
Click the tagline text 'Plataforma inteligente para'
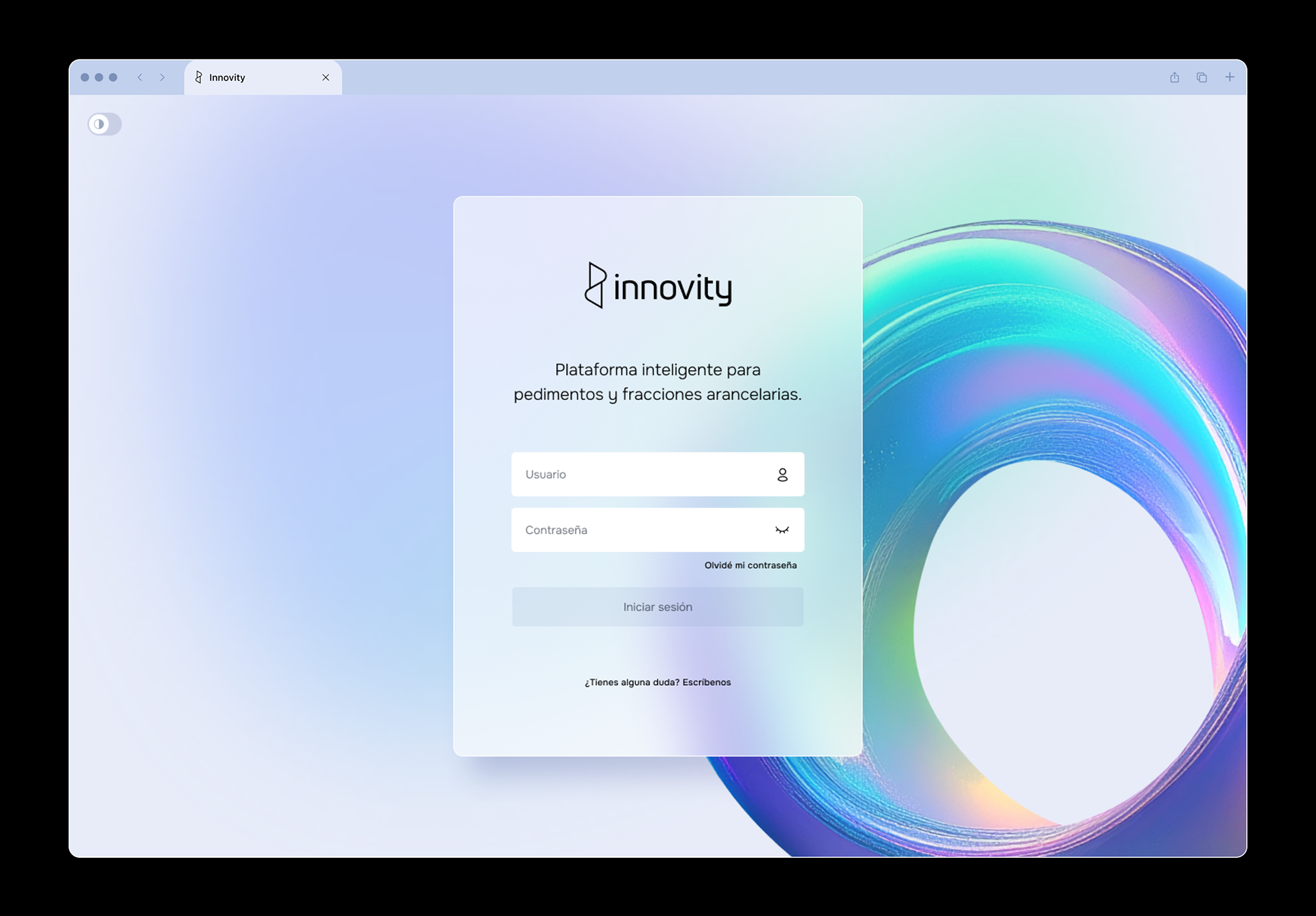[x=657, y=369]
